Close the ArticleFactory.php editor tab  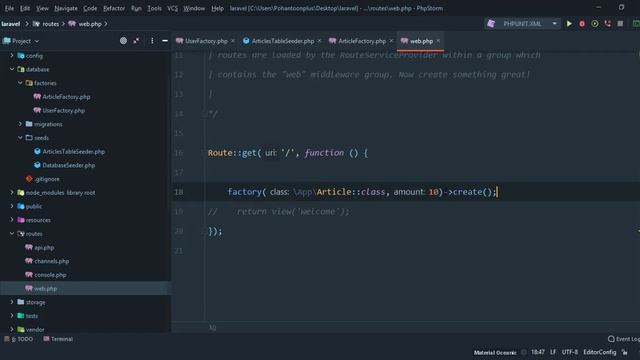click(x=391, y=41)
